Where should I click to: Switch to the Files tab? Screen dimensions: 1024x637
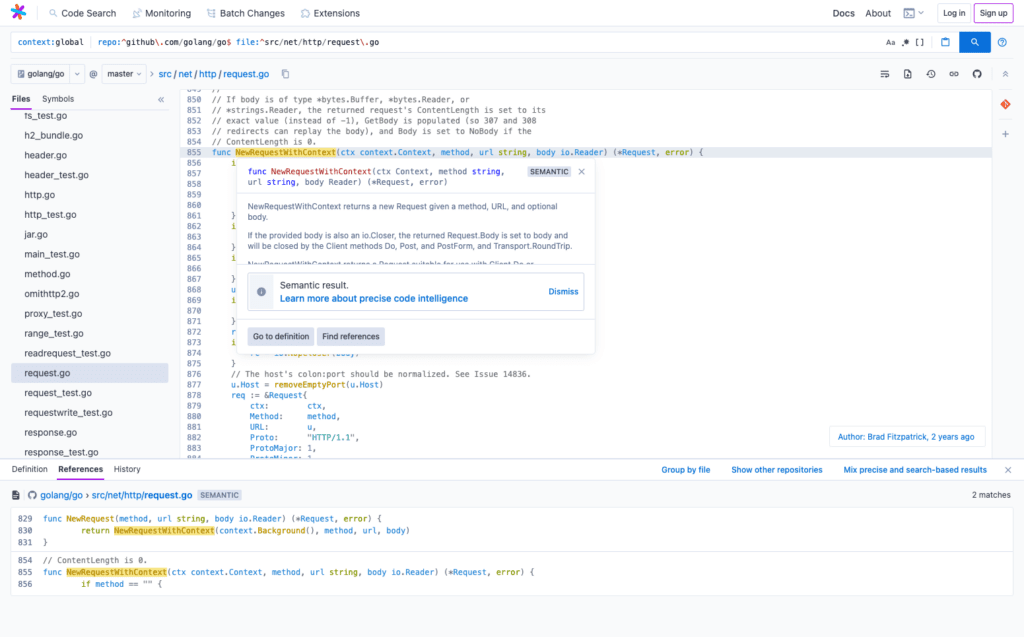pos(21,99)
